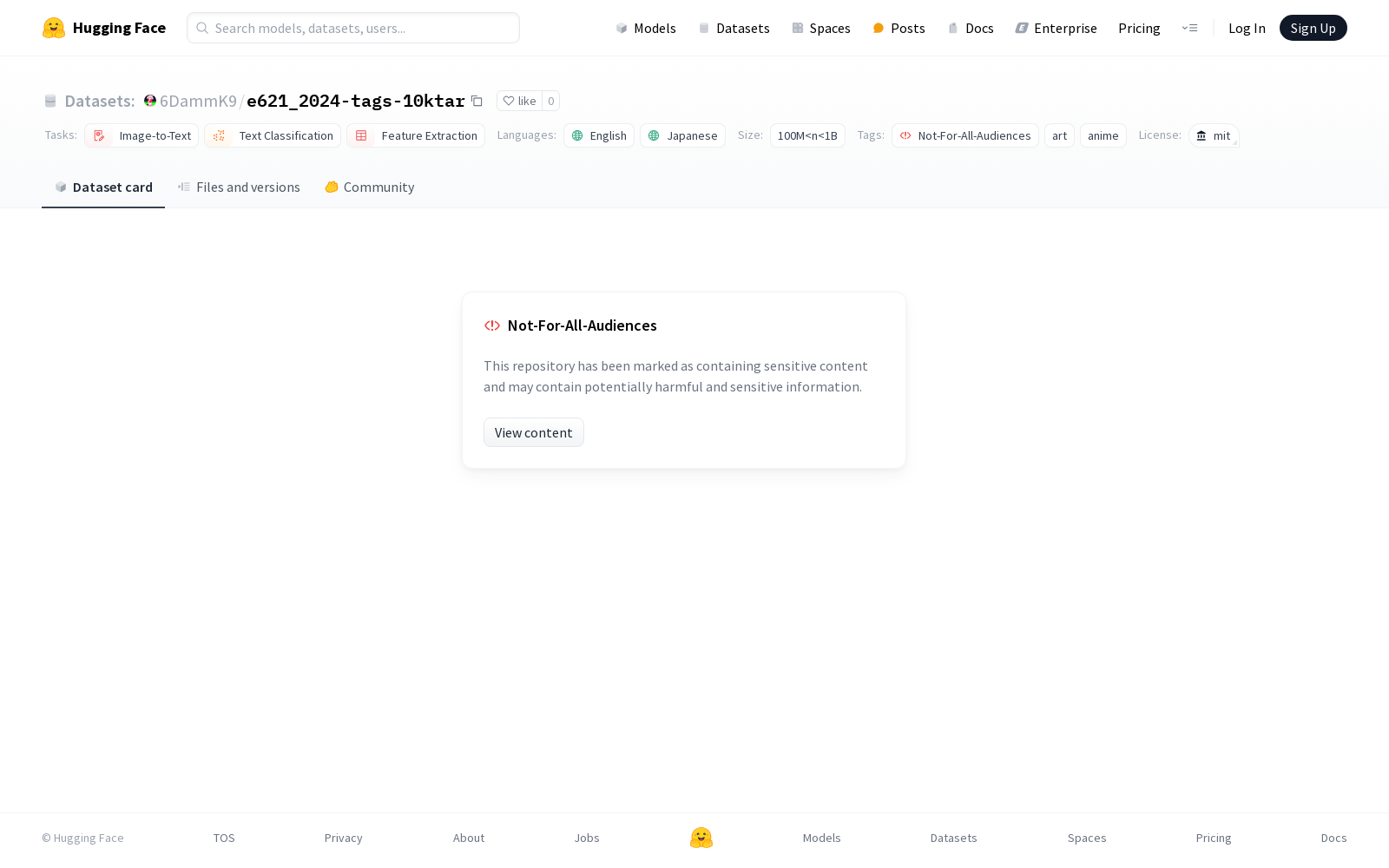The width and height of the screenshot is (1389, 868).
Task: Copy dataset name with the copy icon
Action: 477,101
